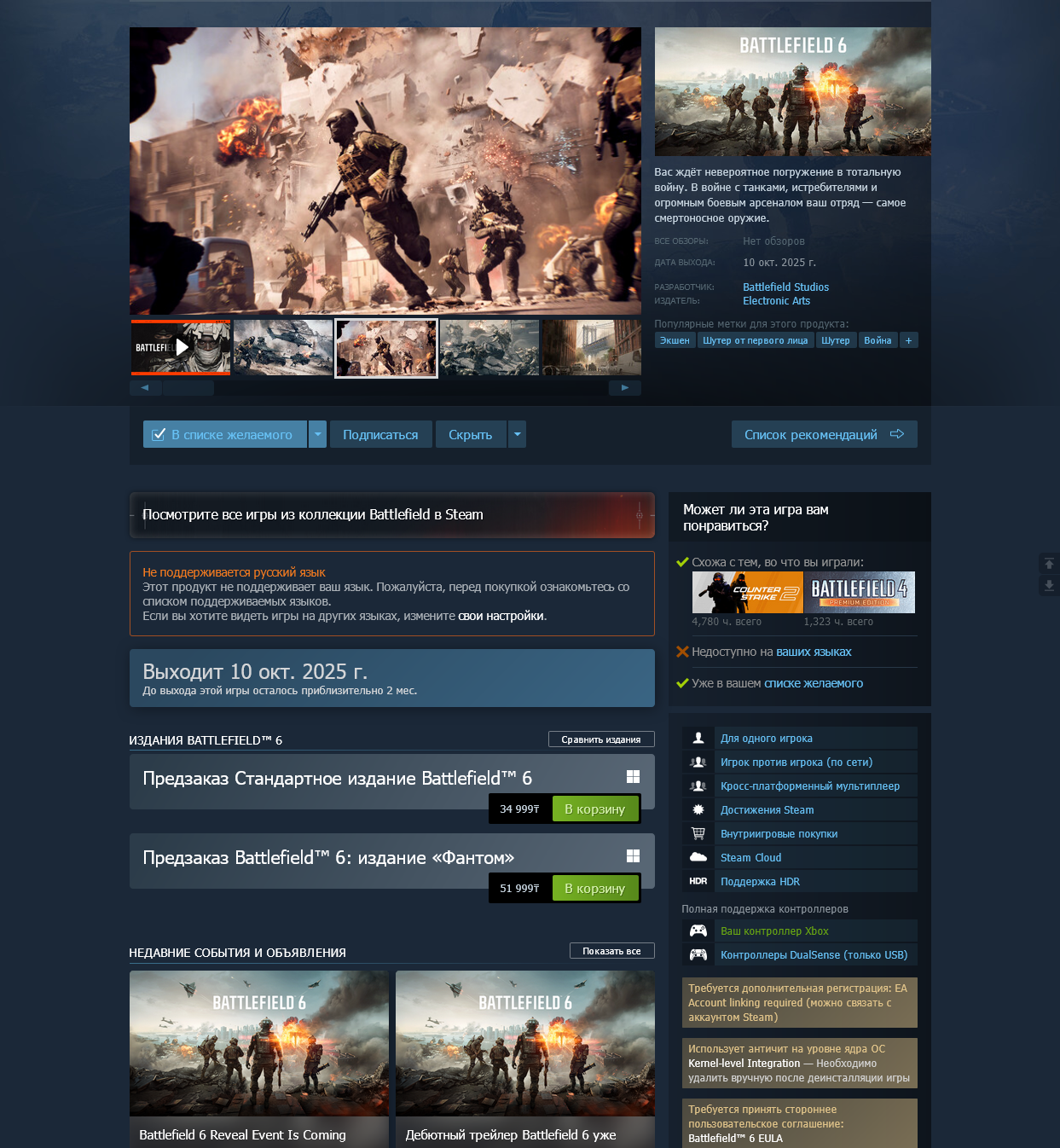
Task: Click scroll-down arrow icon at right edge
Action: [x=1050, y=585]
